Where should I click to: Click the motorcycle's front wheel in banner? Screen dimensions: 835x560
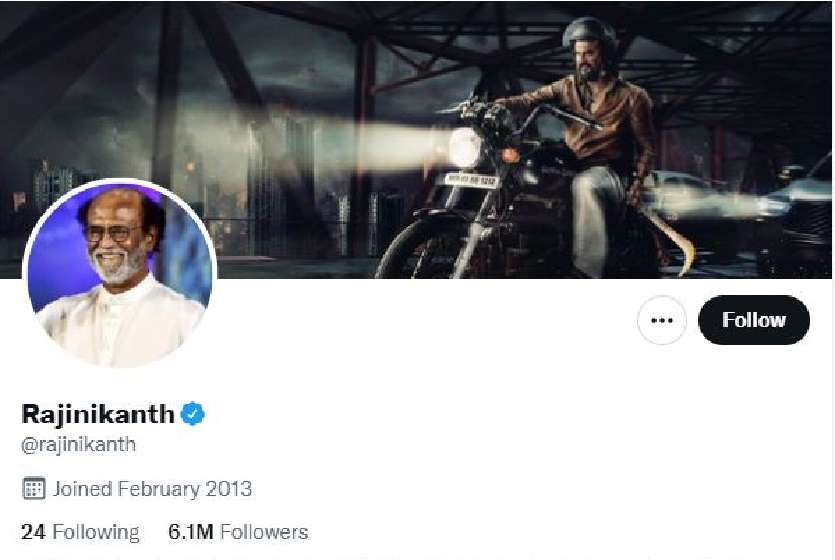click(x=420, y=245)
